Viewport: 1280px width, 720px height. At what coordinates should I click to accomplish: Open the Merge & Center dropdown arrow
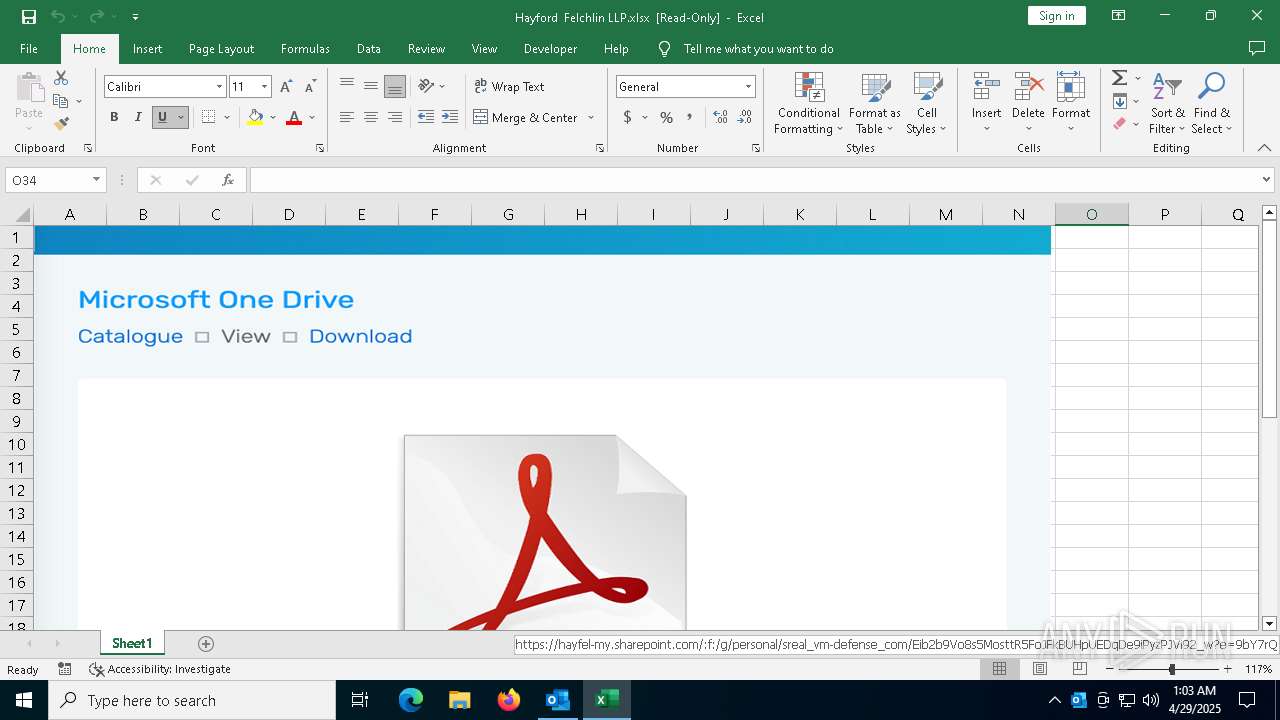(591, 117)
